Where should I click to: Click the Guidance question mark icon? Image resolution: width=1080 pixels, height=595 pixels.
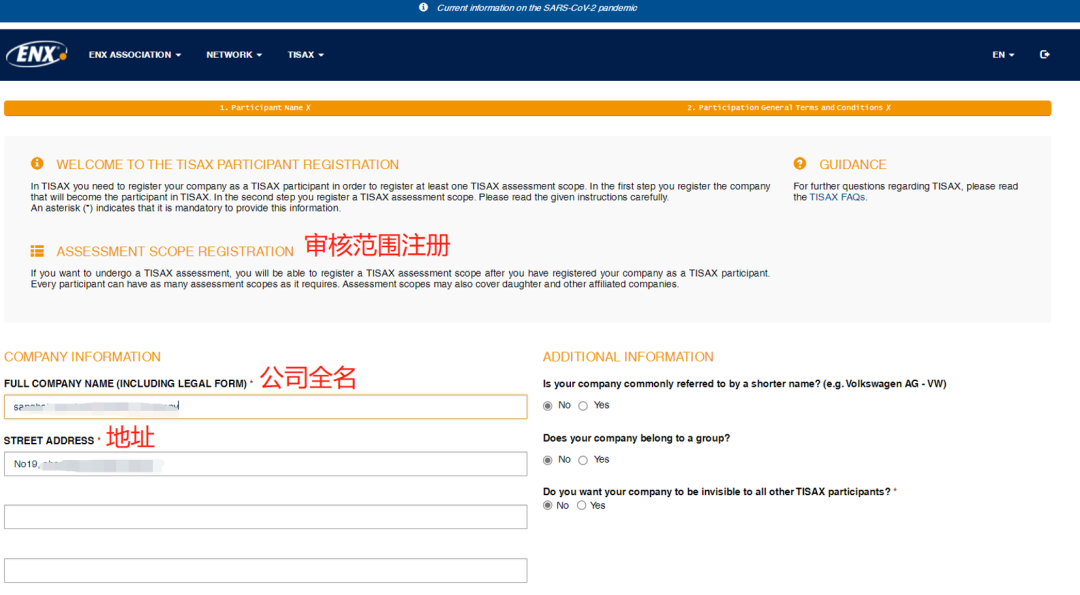[x=800, y=163]
